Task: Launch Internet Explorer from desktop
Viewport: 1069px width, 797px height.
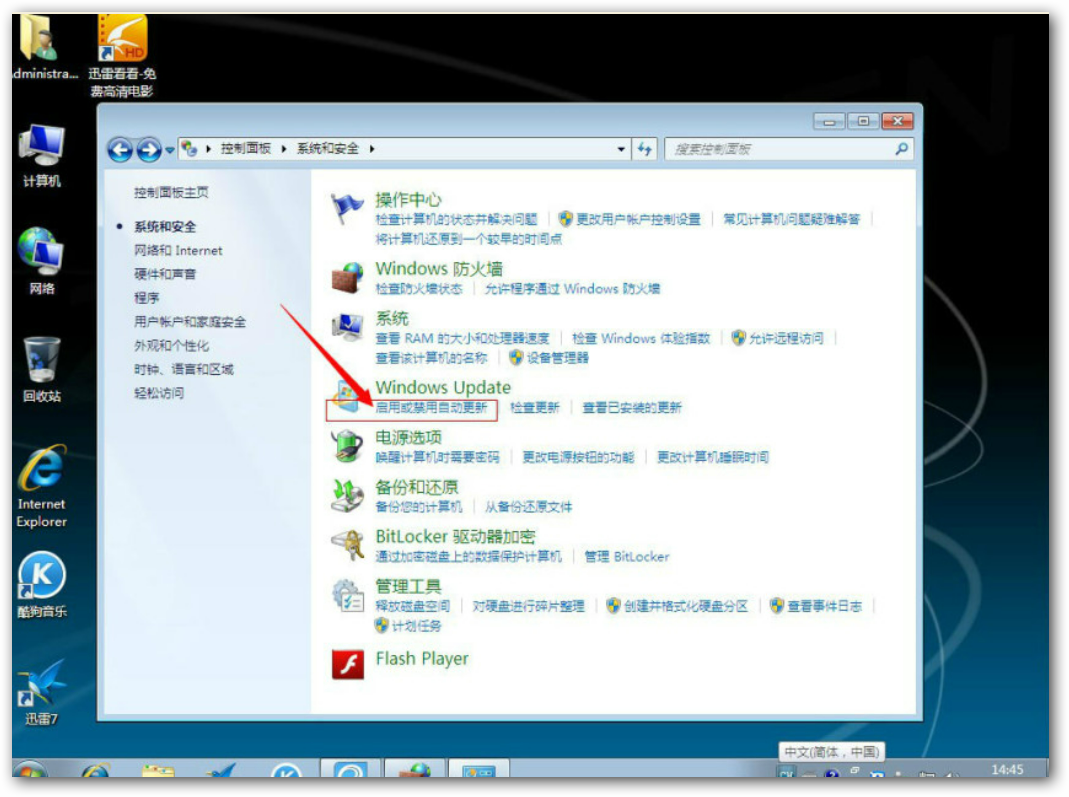Action: pyautogui.click(x=42, y=487)
